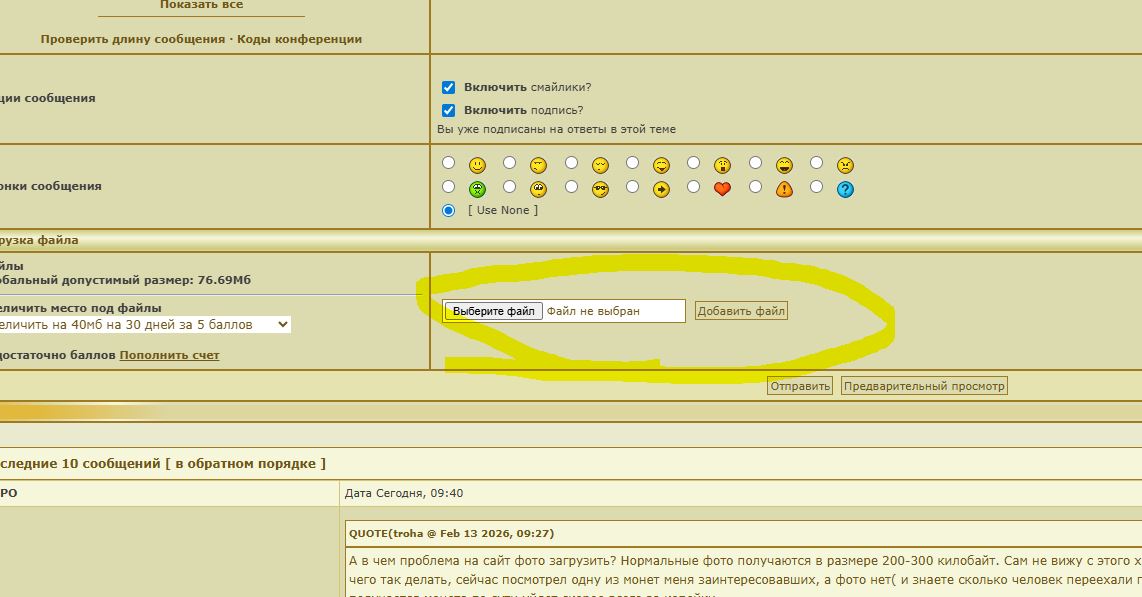
Task: Uncheck the Включить подпись checkbox
Action: coord(449,111)
